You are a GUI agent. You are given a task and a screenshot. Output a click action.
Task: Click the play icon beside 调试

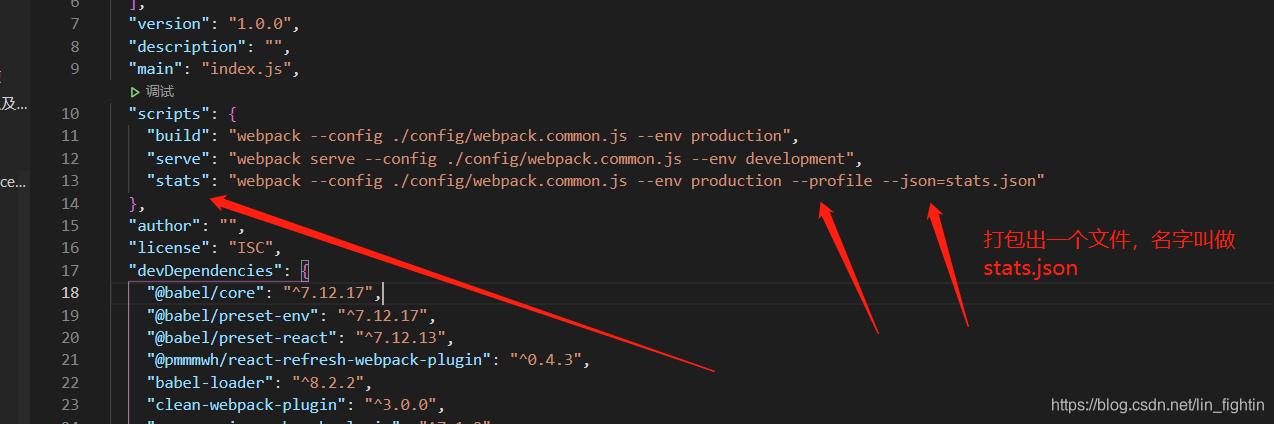click(136, 92)
